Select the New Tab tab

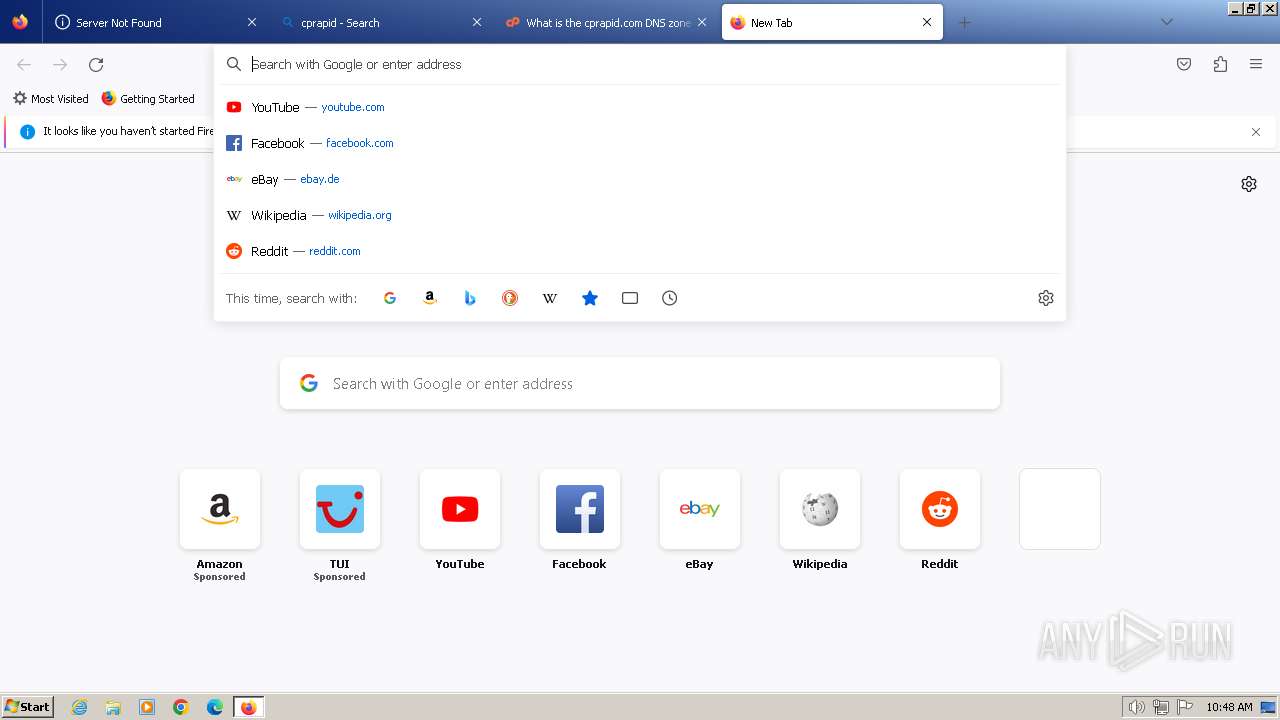click(x=832, y=22)
